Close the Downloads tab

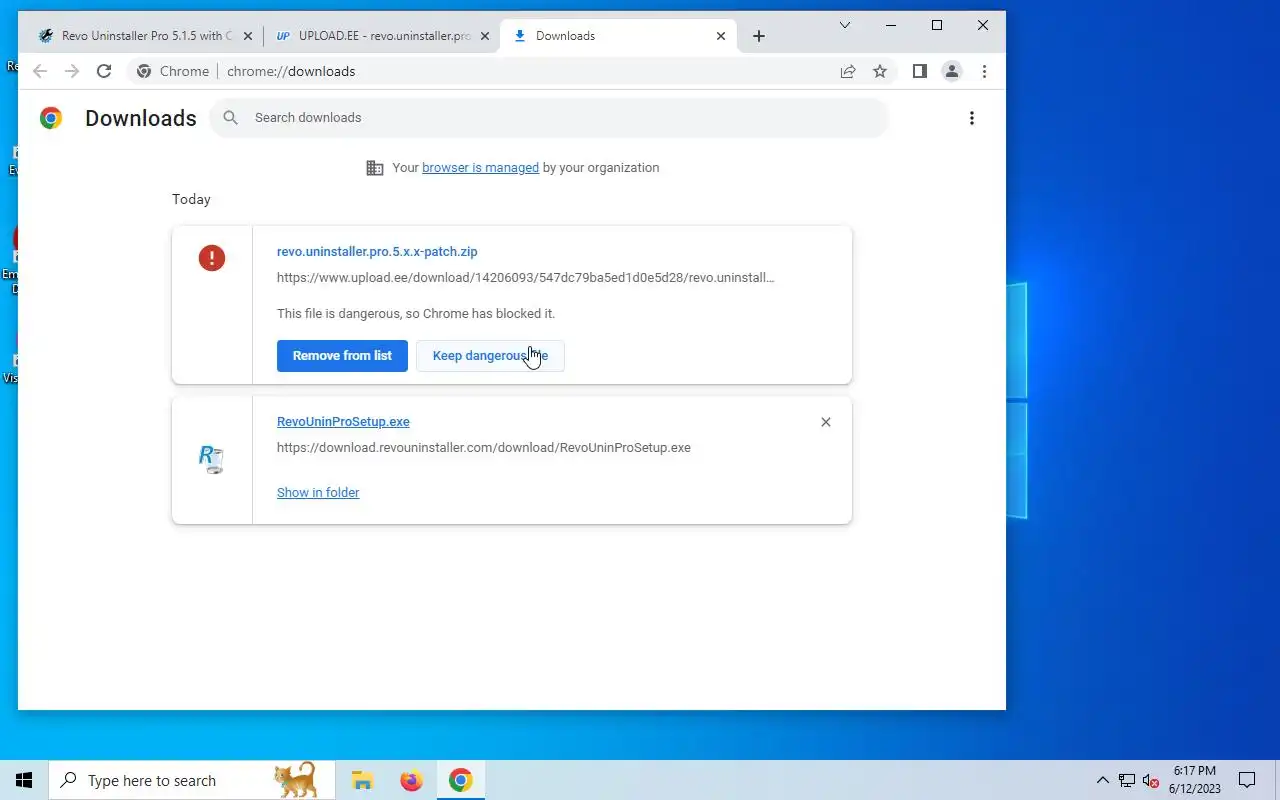click(x=721, y=36)
